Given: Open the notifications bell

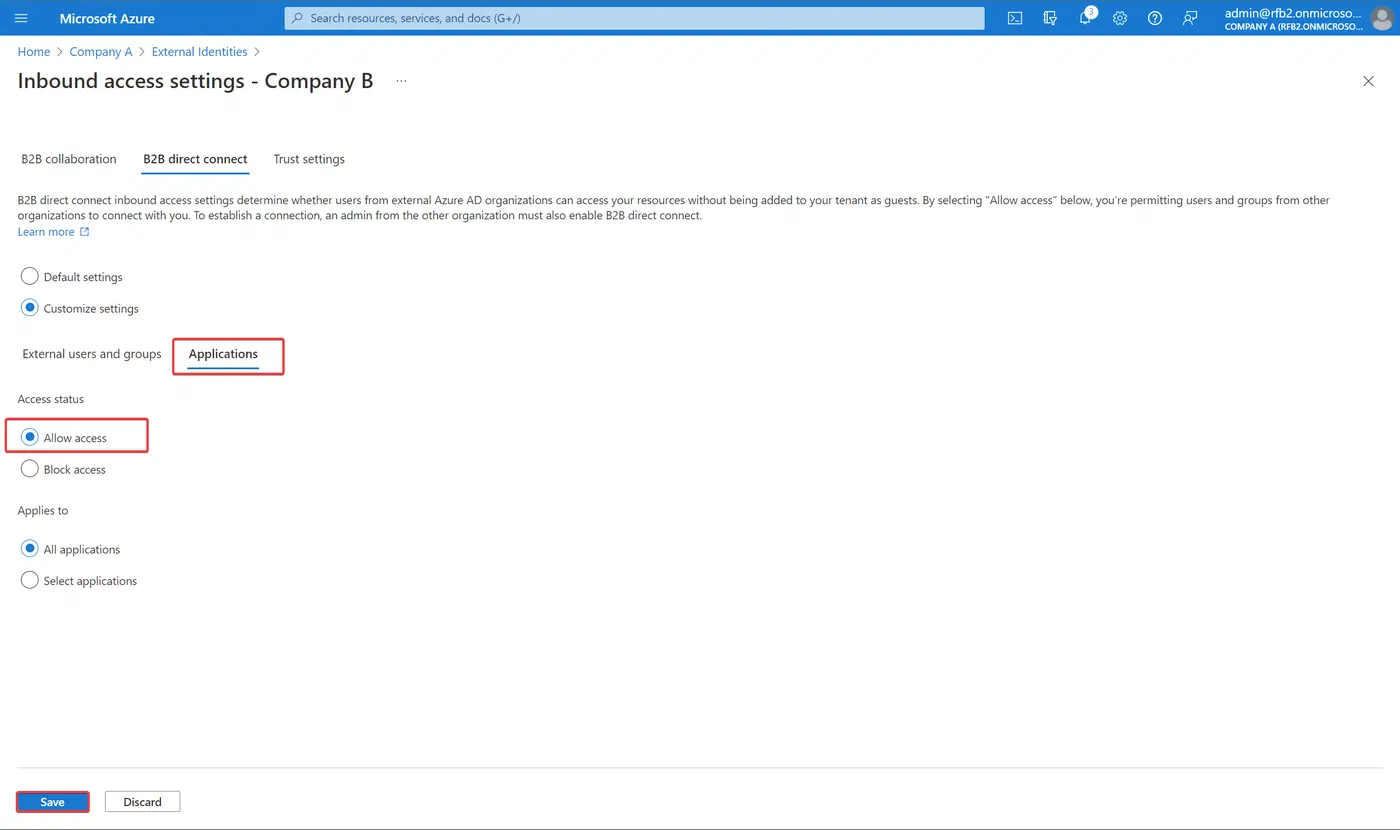Looking at the screenshot, I should pyautogui.click(x=1086, y=18).
